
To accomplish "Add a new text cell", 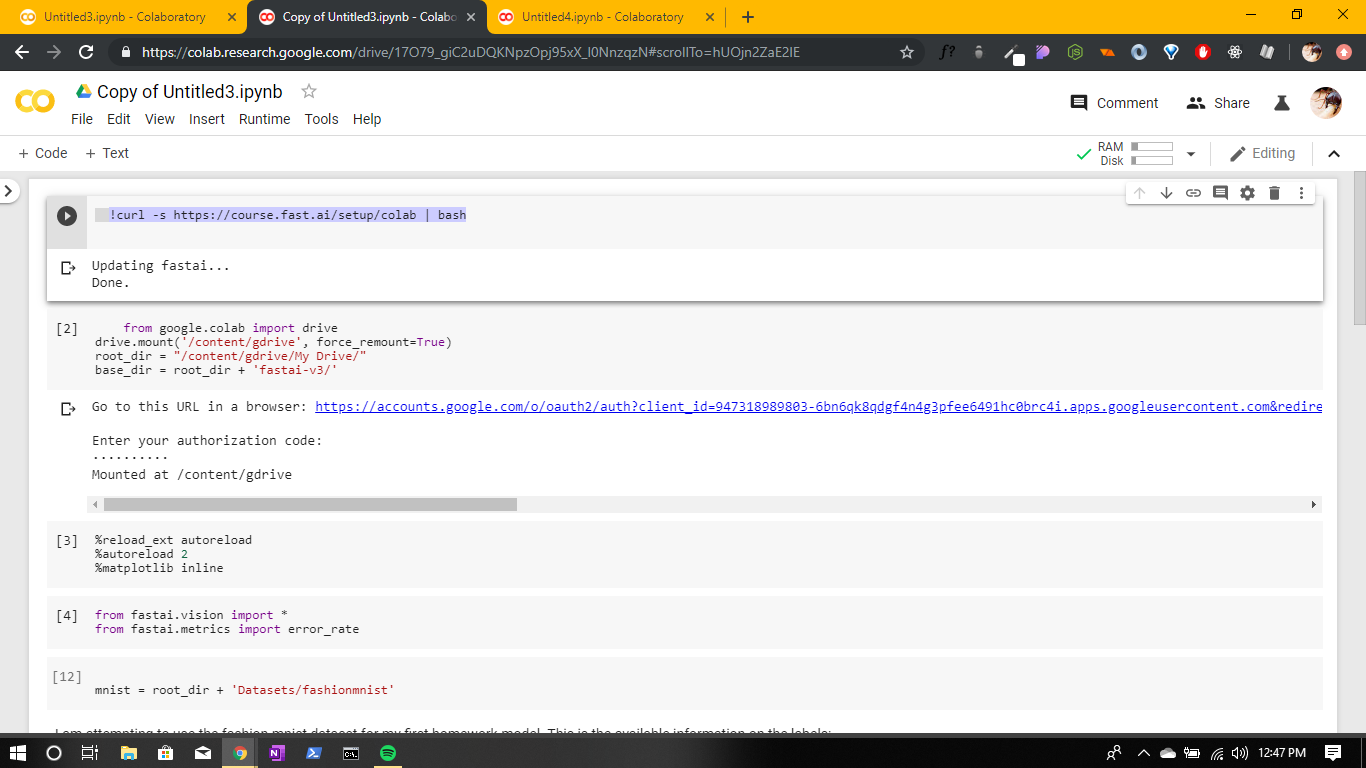I will tap(107, 153).
